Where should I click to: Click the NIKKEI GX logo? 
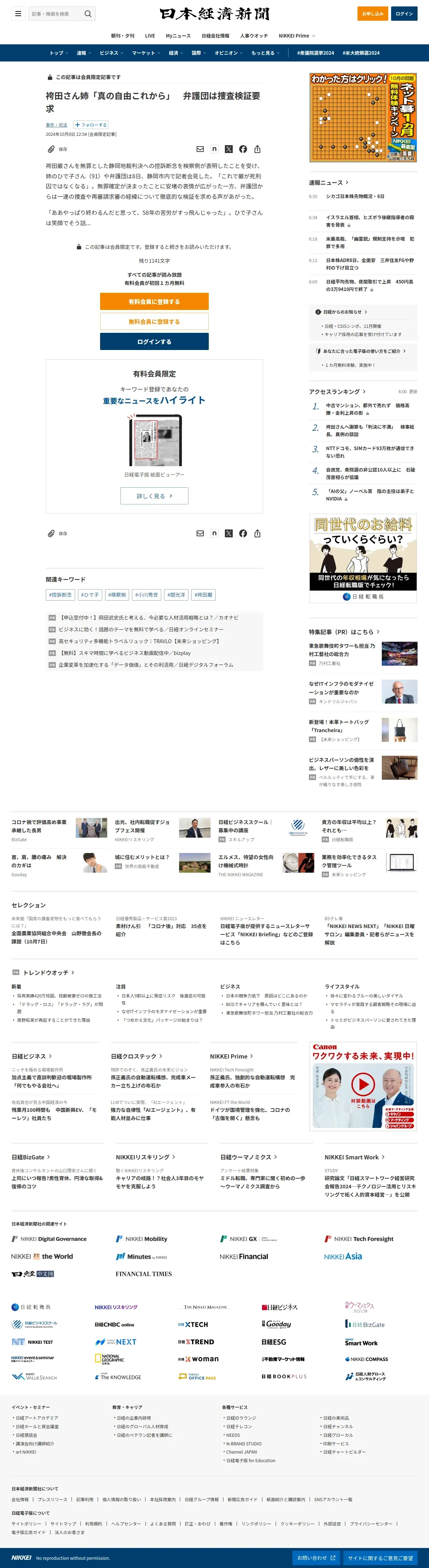pos(248,1239)
